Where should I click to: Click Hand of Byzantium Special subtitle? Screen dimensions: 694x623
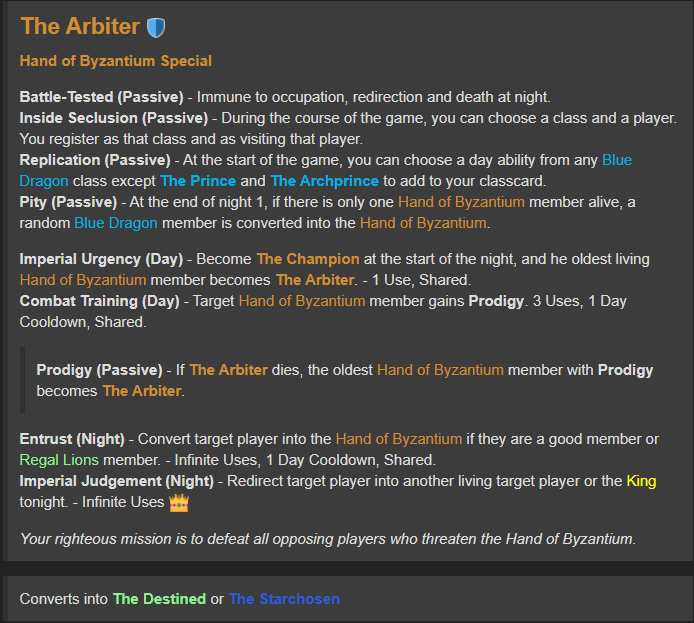click(x=116, y=61)
